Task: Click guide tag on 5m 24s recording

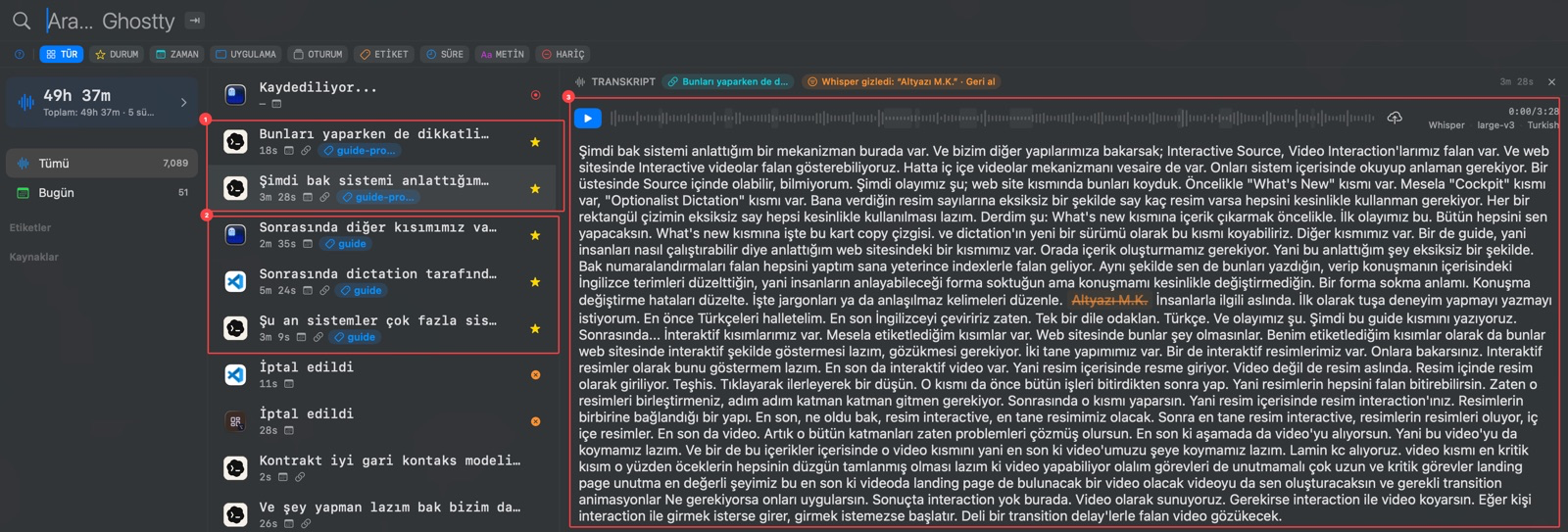Action: [362, 291]
